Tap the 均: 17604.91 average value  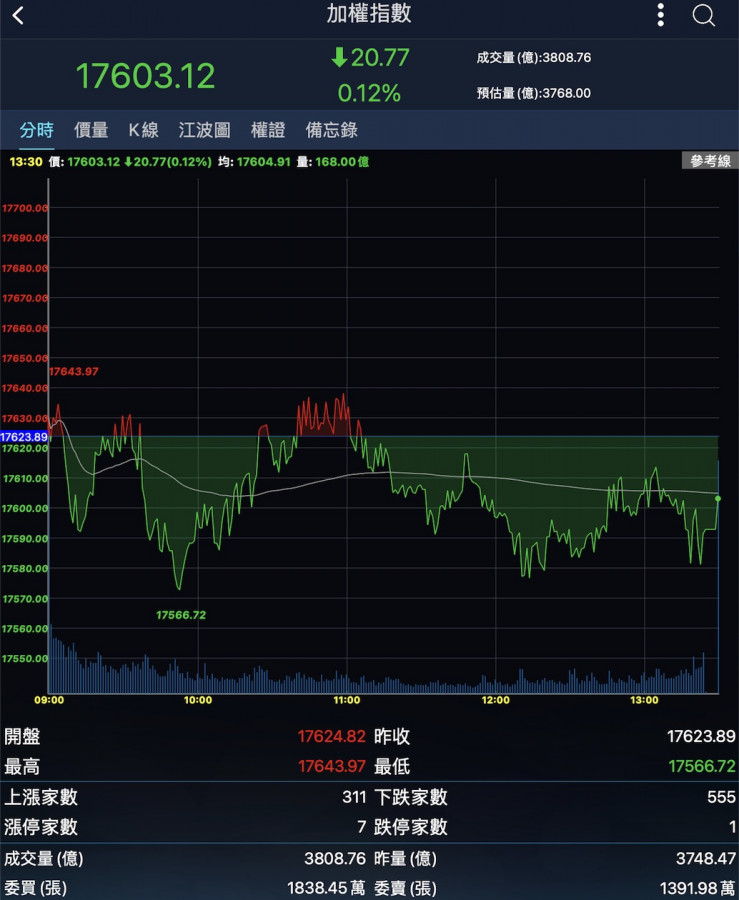pyautogui.click(x=254, y=162)
